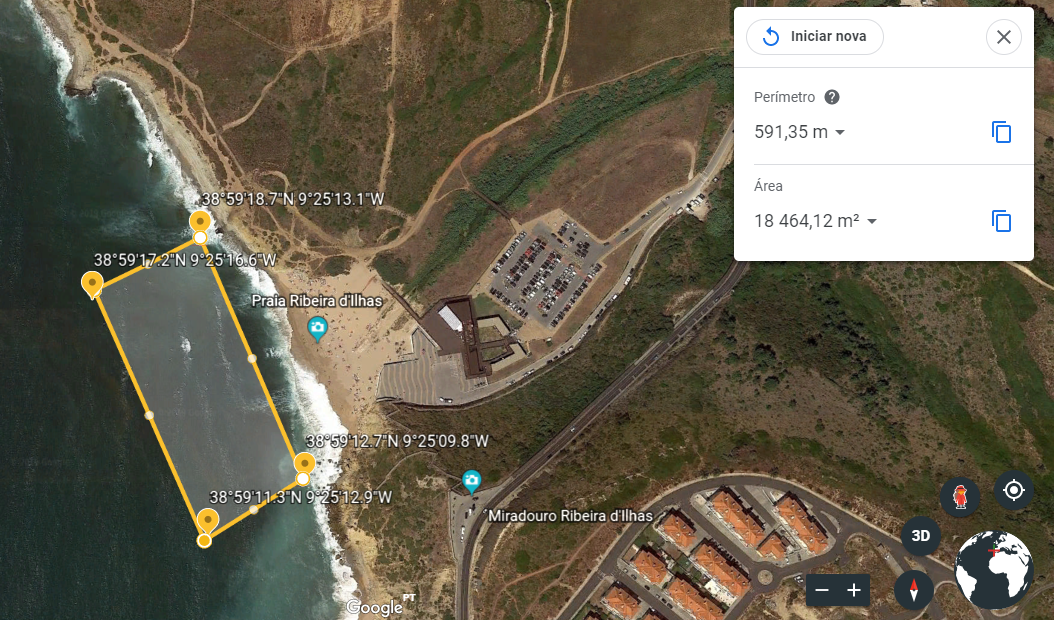
Task: Select the polygon vertex pin at 38°59'18.7"N
Action: click(200, 222)
